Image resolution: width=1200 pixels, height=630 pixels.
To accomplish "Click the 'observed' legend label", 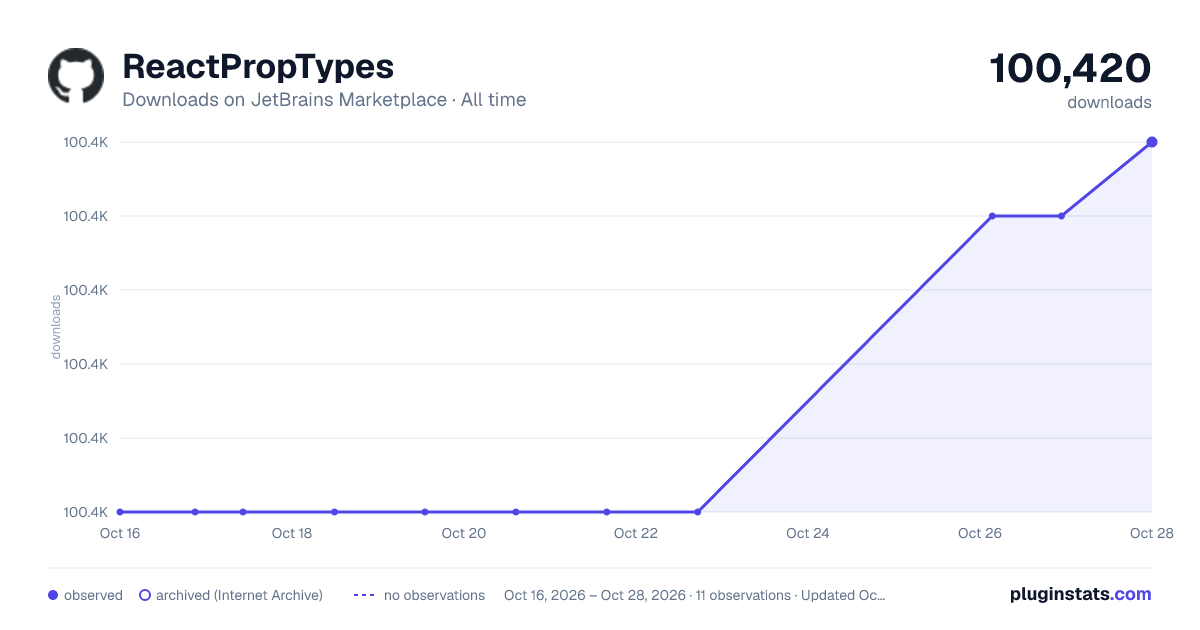I will tap(93, 595).
